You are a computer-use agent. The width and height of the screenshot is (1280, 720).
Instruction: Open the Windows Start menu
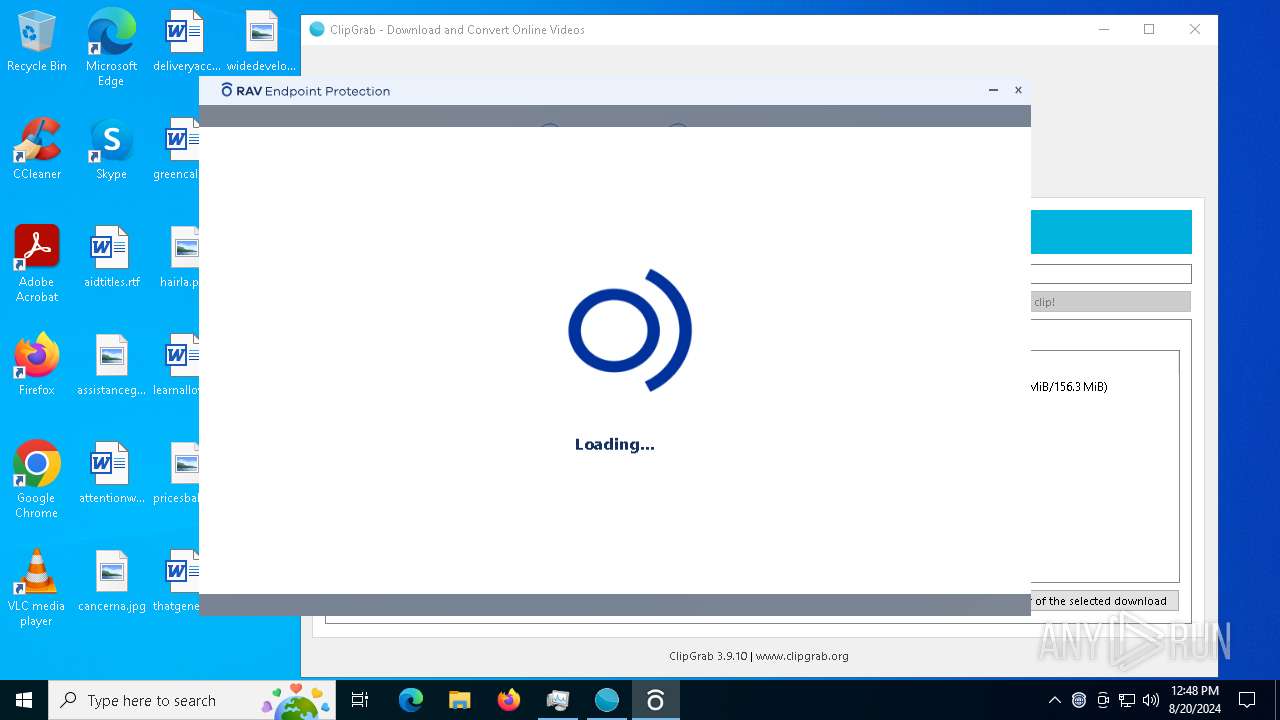[24, 700]
